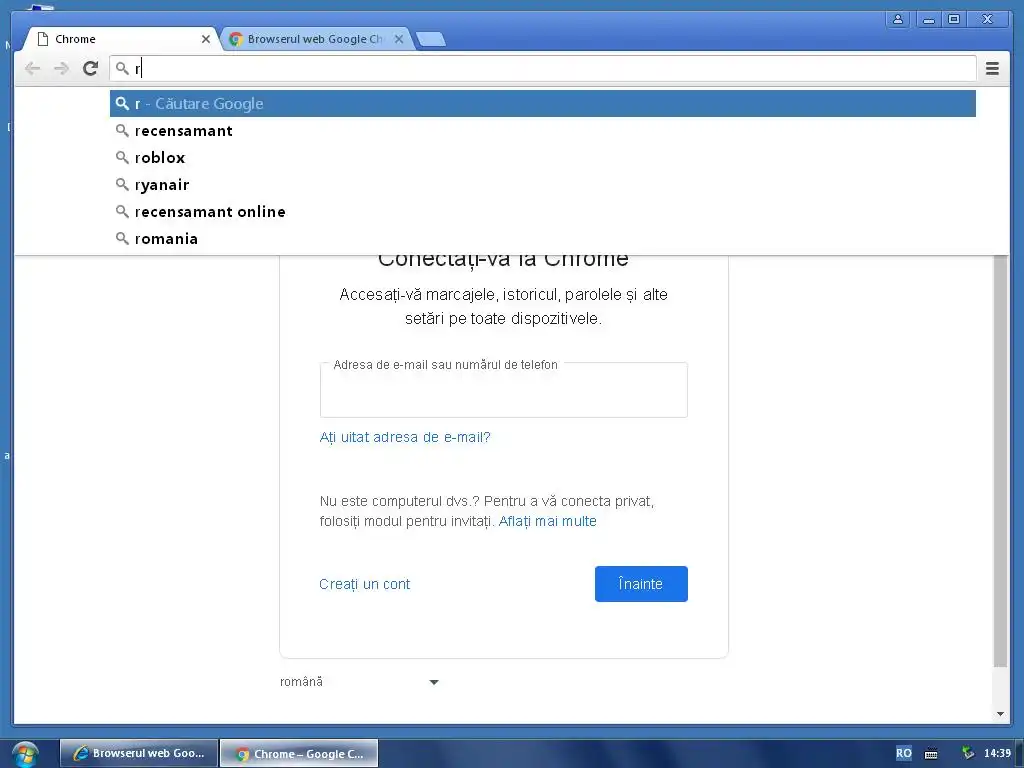Open the Chrome hamburger menu
The width and height of the screenshot is (1024, 768).
[x=992, y=68]
